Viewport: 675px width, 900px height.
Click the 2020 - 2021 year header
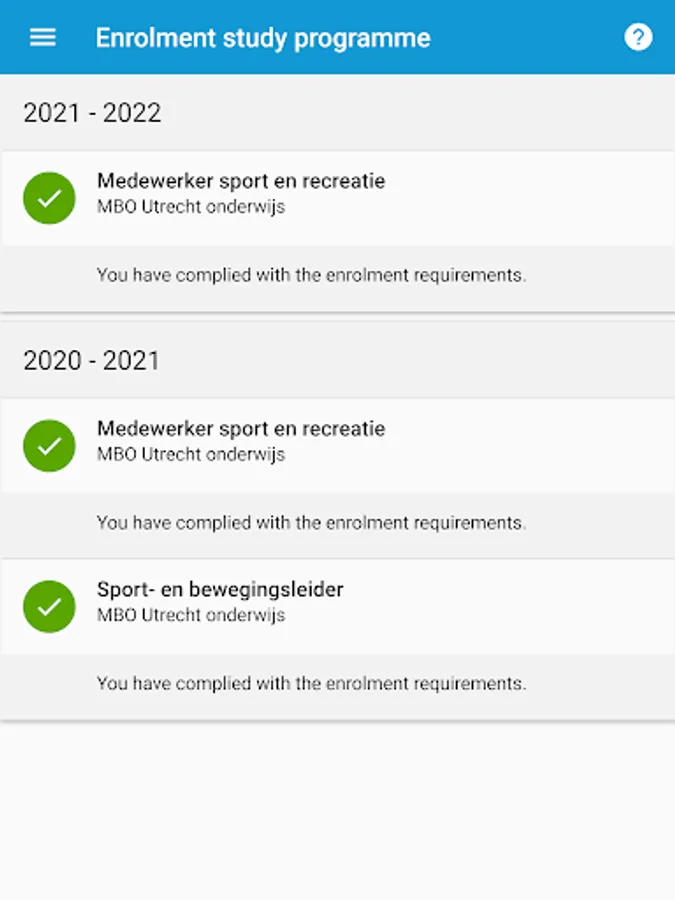[92, 360]
